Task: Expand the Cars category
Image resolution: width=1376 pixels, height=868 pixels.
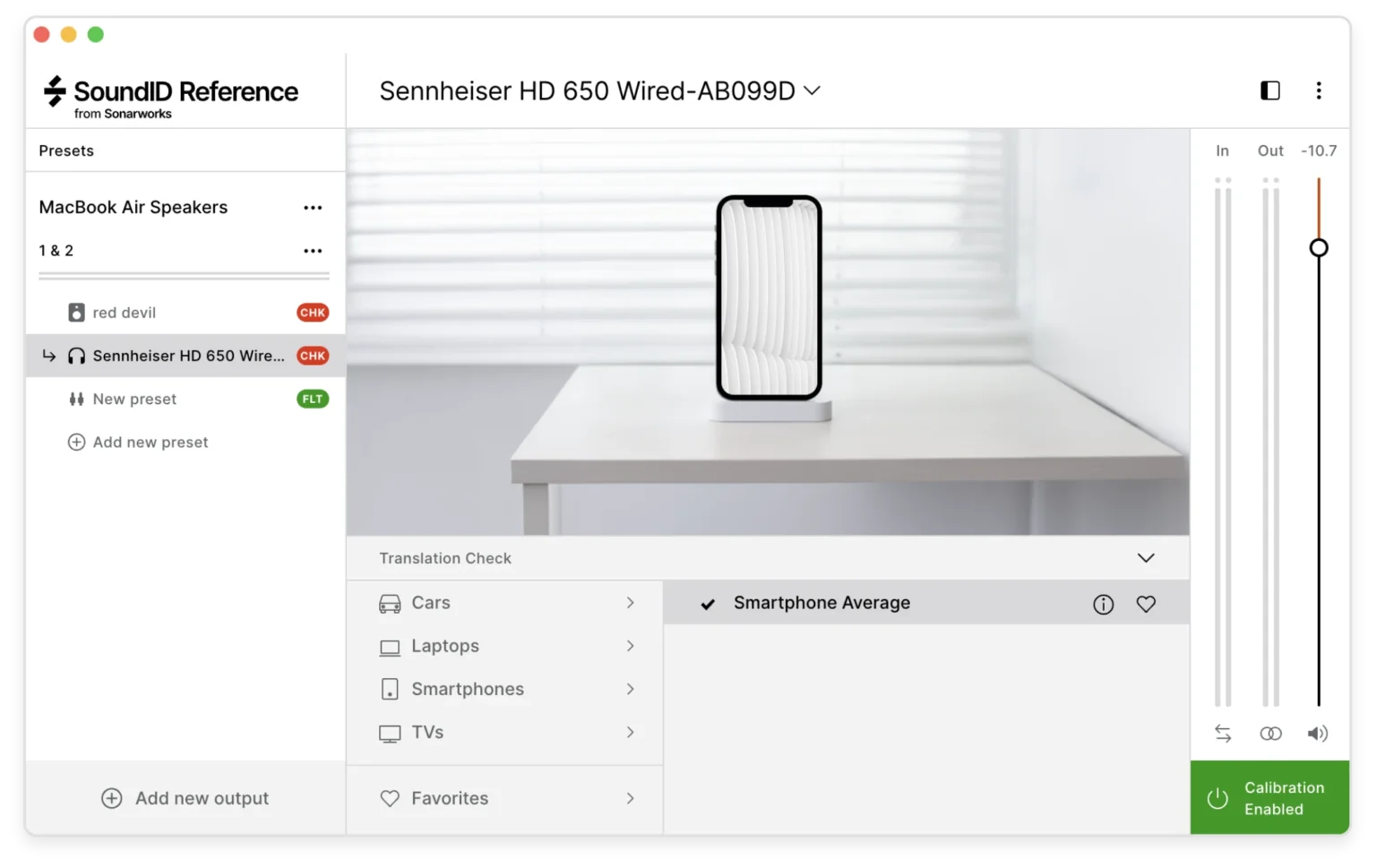Action: (505, 603)
